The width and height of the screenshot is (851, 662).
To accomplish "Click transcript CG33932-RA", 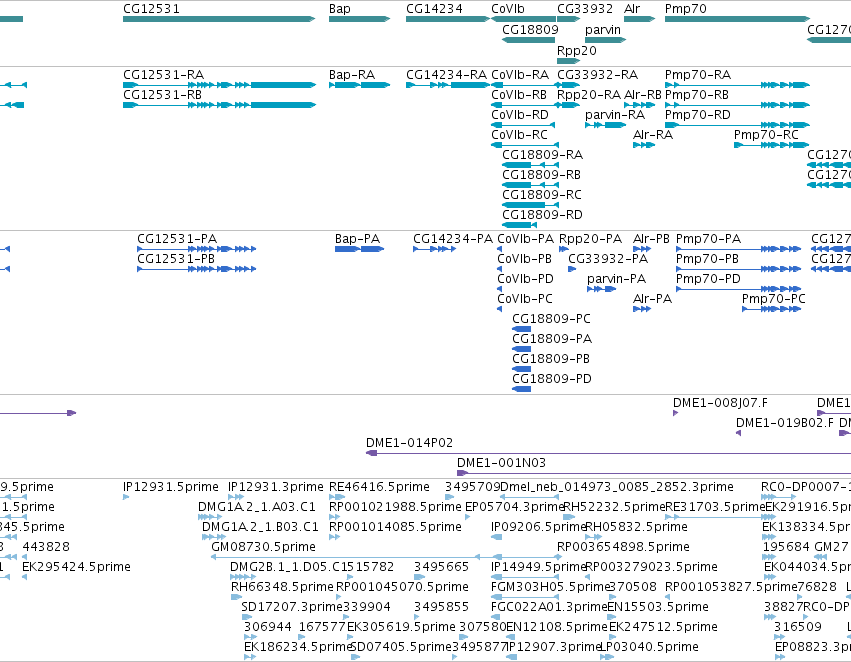I will (568, 85).
